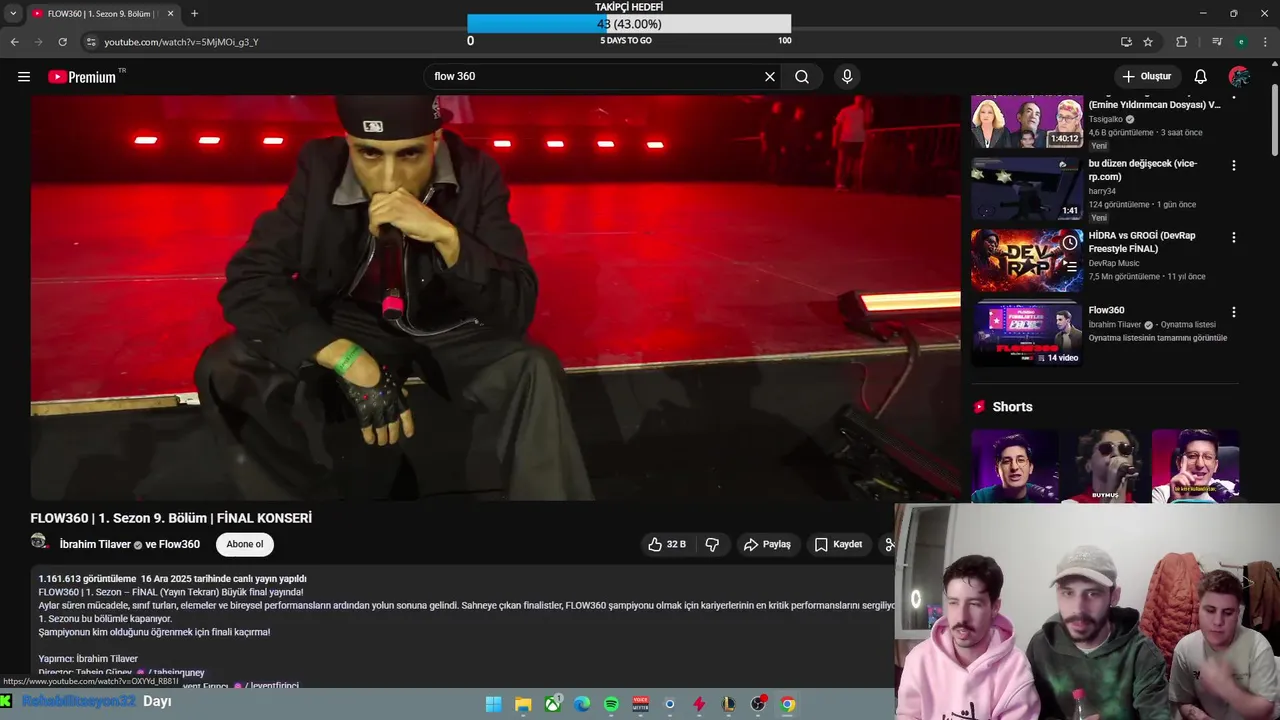Like the video showing 32 B
1280x720 pixels.
(x=666, y=544)
